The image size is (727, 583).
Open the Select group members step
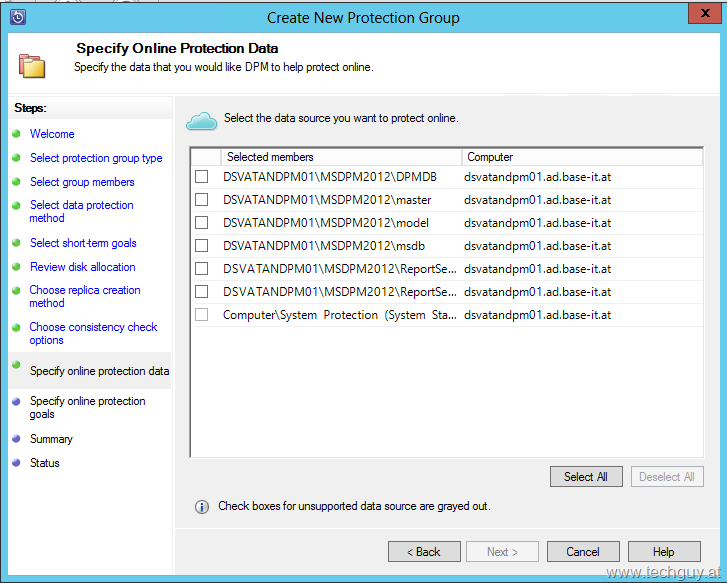click(x=82, y=182)
